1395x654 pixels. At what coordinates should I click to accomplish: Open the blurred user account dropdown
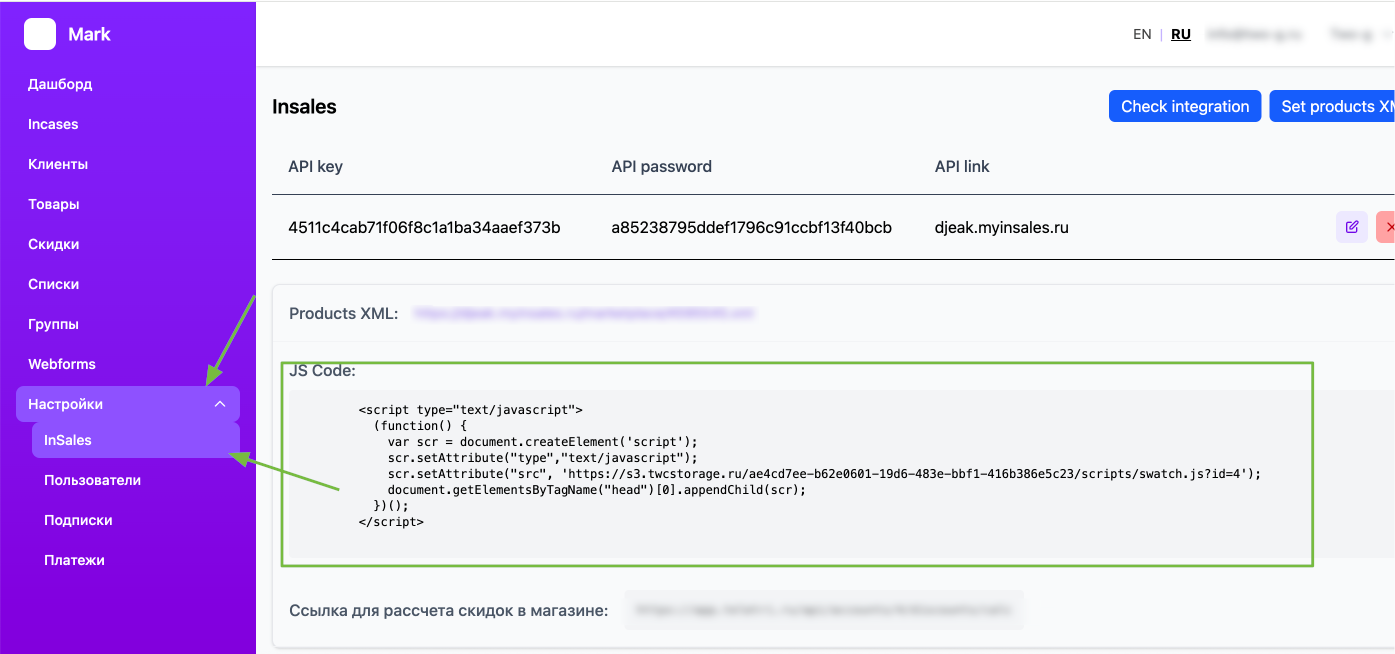tap(1355, 34)
